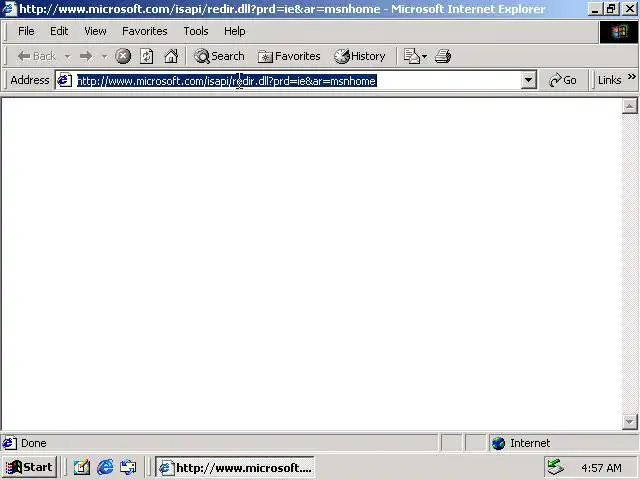
Task: Click the system tray network icon
Action: [556, 467]
